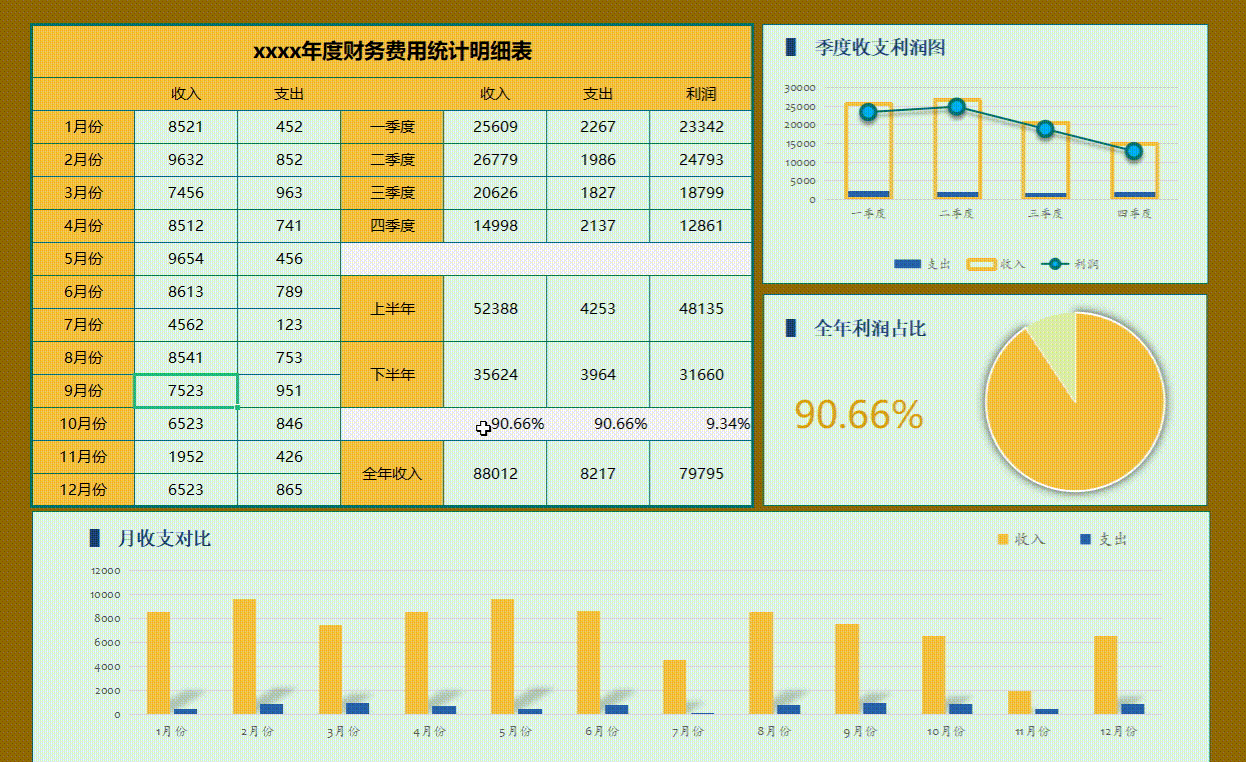Select first half income 52388
This screenshot has height=762, width=1246.
495,309
